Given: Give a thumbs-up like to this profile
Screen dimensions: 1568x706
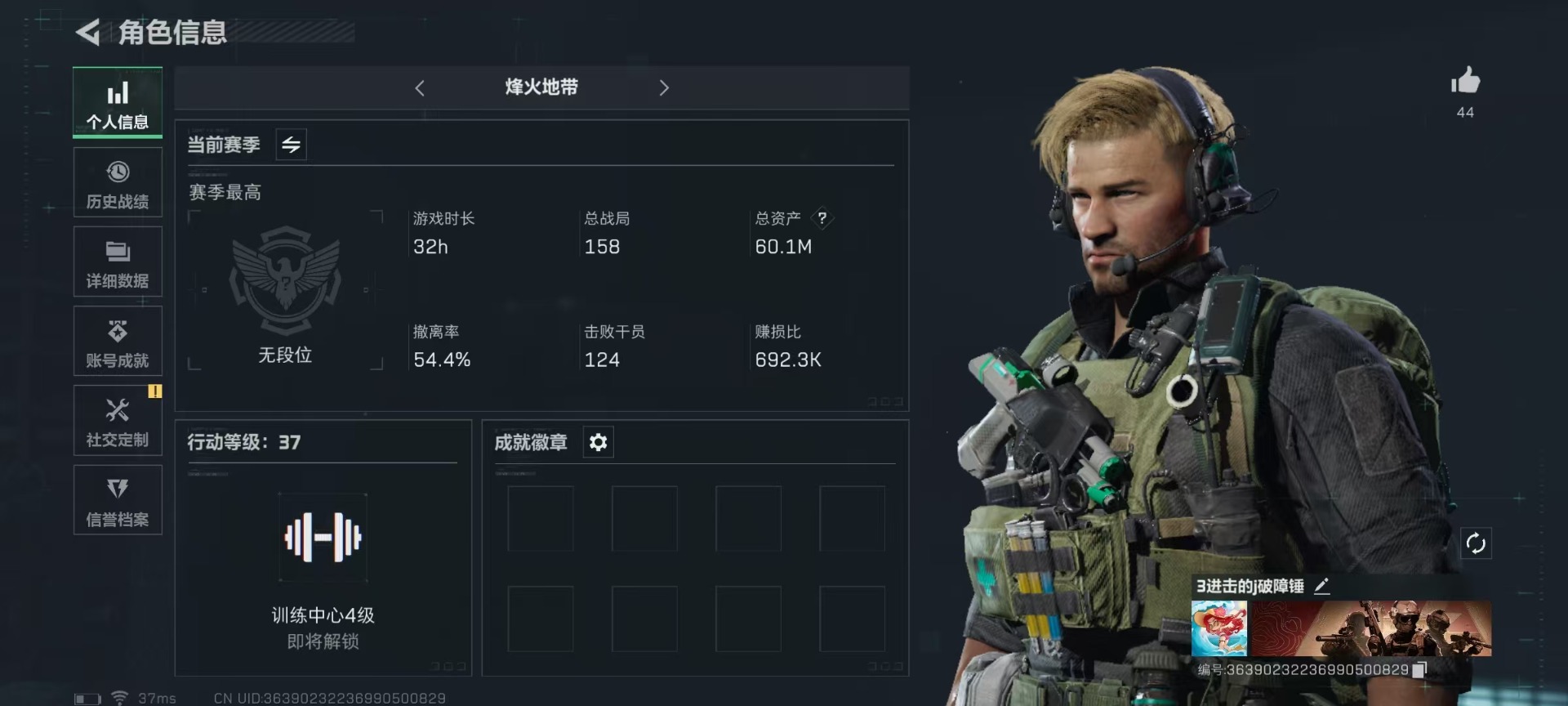Looking at the screenshot, I should (x=1465, y=82).
